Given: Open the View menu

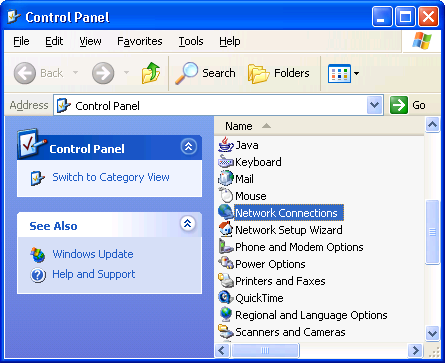Looking at the screenshot, I should click(90, 41).
